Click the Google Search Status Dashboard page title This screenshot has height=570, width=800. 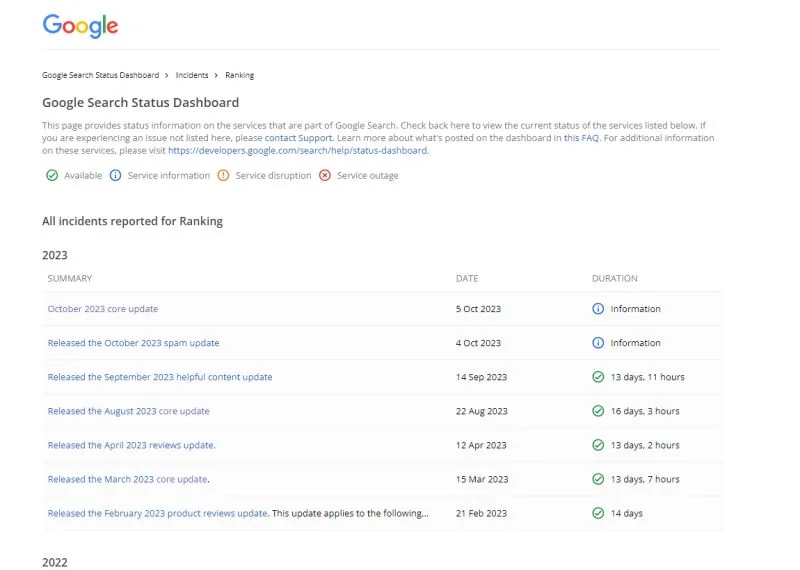[x=140, y=103]
